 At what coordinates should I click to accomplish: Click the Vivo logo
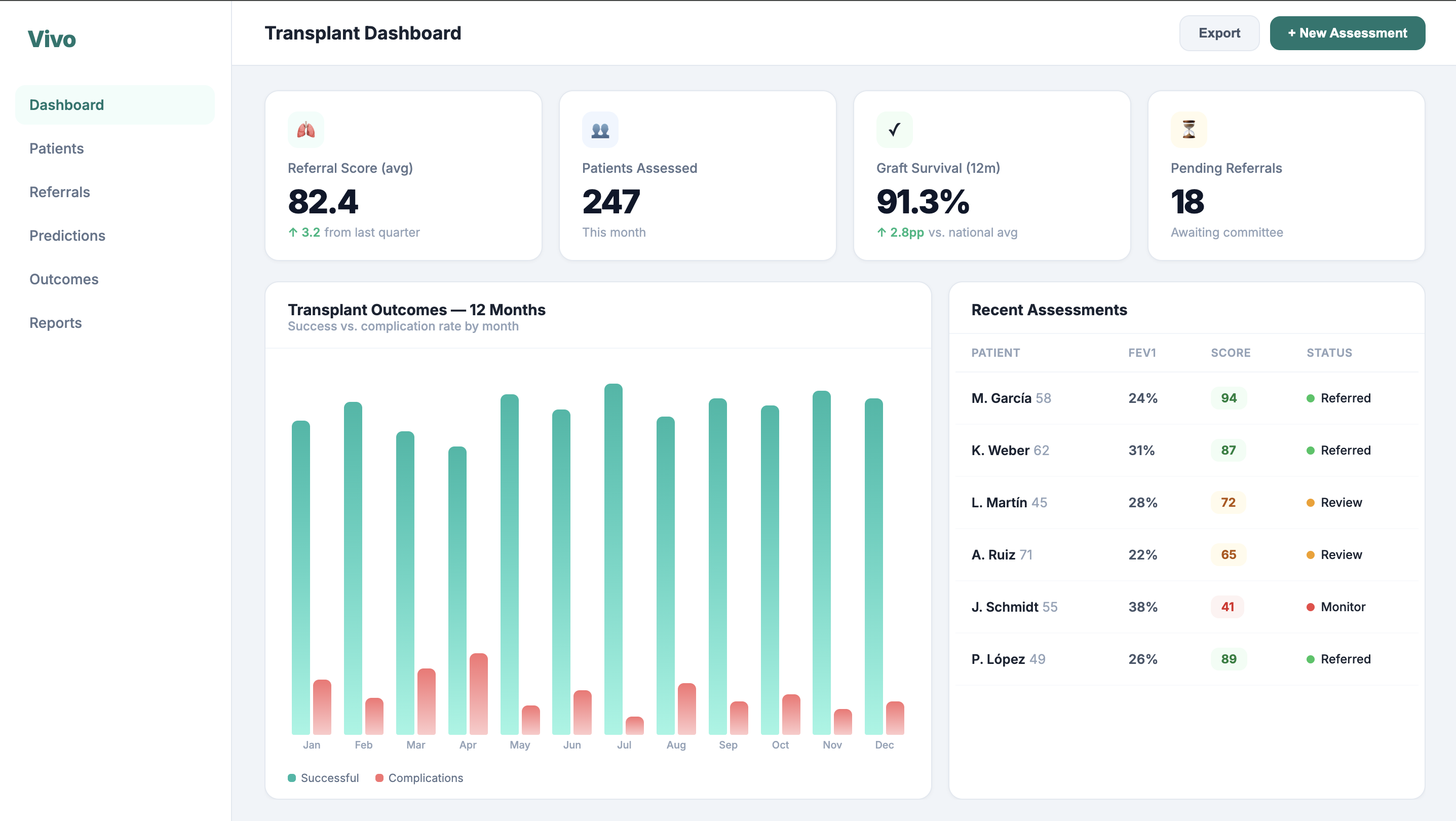[52, 39]
